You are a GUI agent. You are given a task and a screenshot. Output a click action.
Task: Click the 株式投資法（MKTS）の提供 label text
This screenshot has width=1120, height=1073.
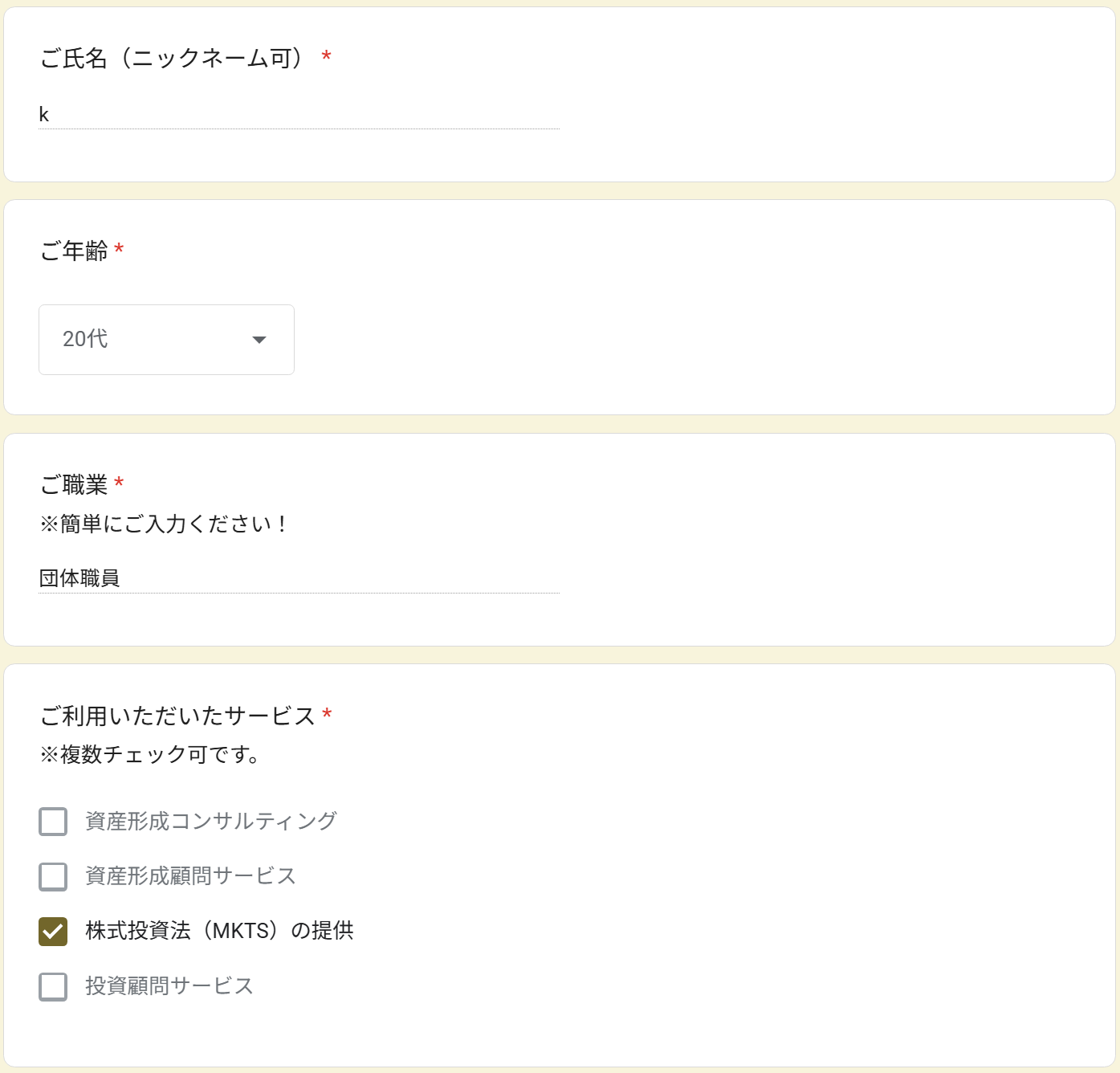click(219, 931)
